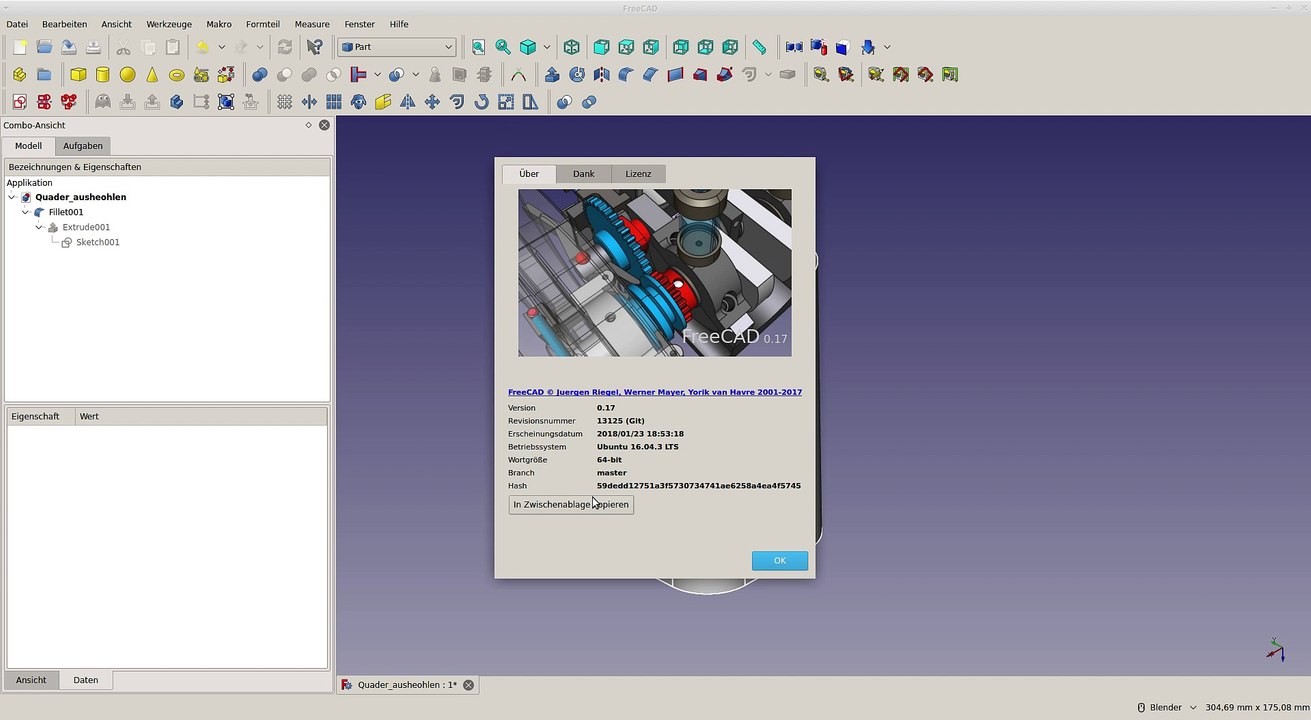1311x720 pixels.
Task: Open a document via folder icon
Action: click(44, 47)
